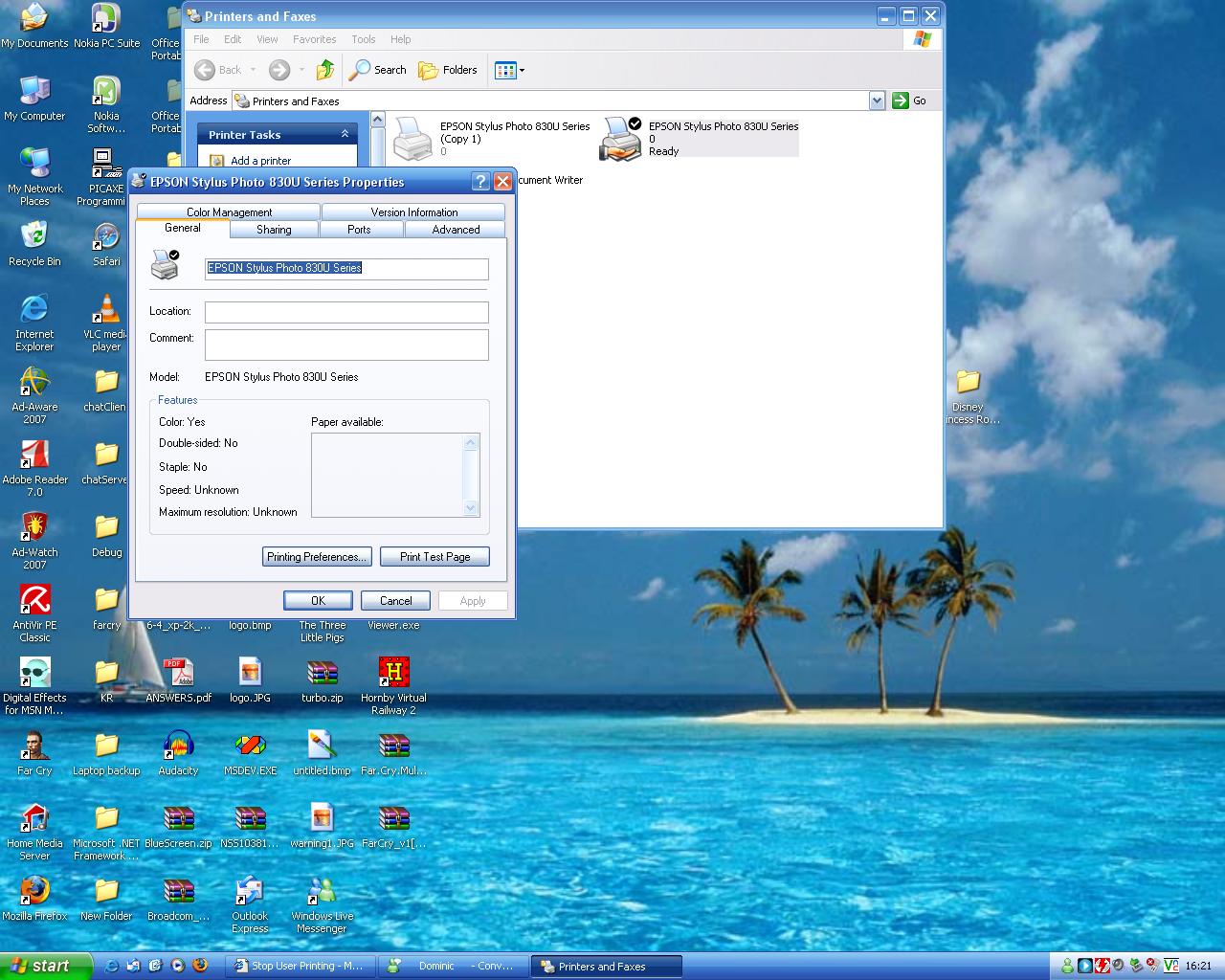Select My Computer desktop icon
This screenshot has width=1225, height=980.
click(34, 99)
